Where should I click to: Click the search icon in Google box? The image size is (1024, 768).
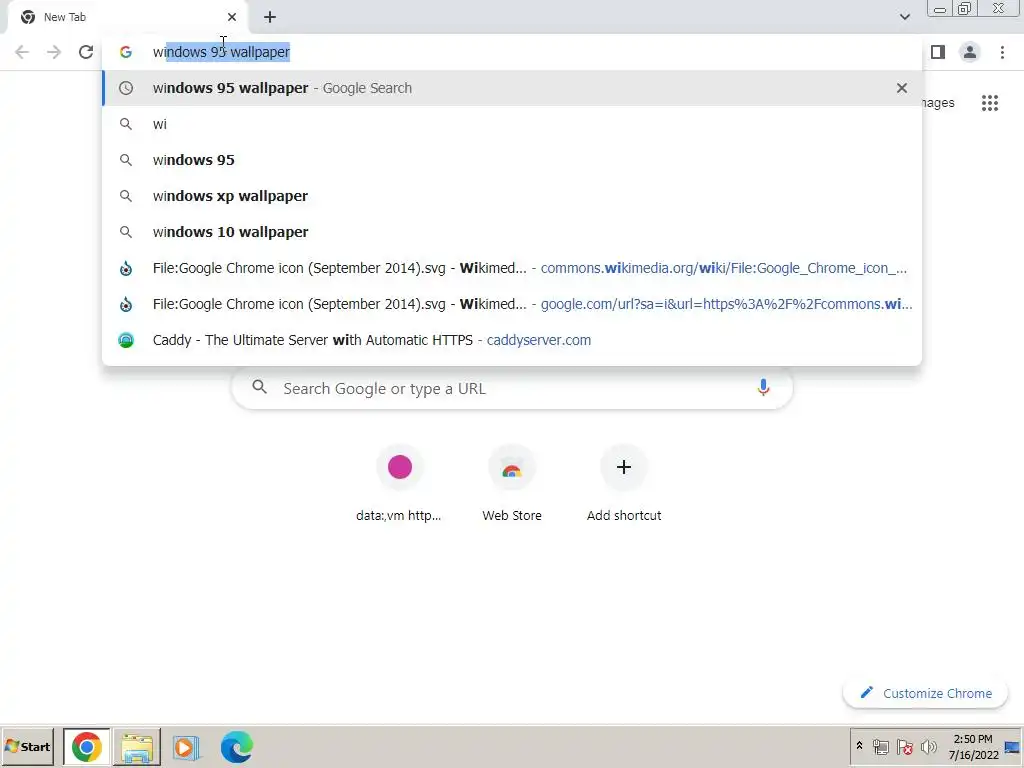pyautogui.click(x=259, y=387)
